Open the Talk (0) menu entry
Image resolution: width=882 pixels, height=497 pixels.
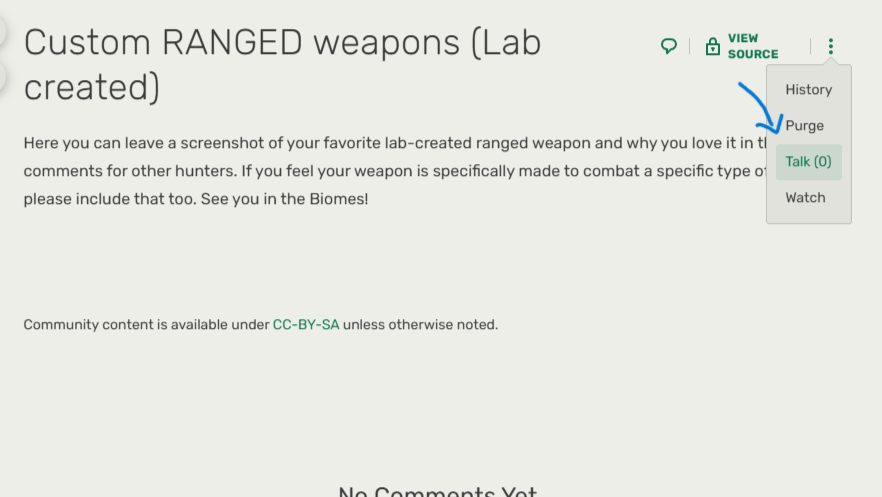click(x=808, y=162)
